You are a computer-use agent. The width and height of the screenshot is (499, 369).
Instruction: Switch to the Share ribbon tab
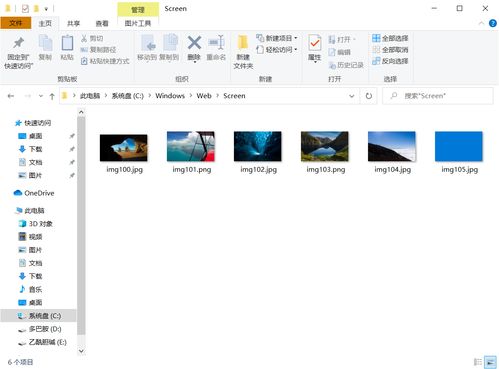click(74, 23)
